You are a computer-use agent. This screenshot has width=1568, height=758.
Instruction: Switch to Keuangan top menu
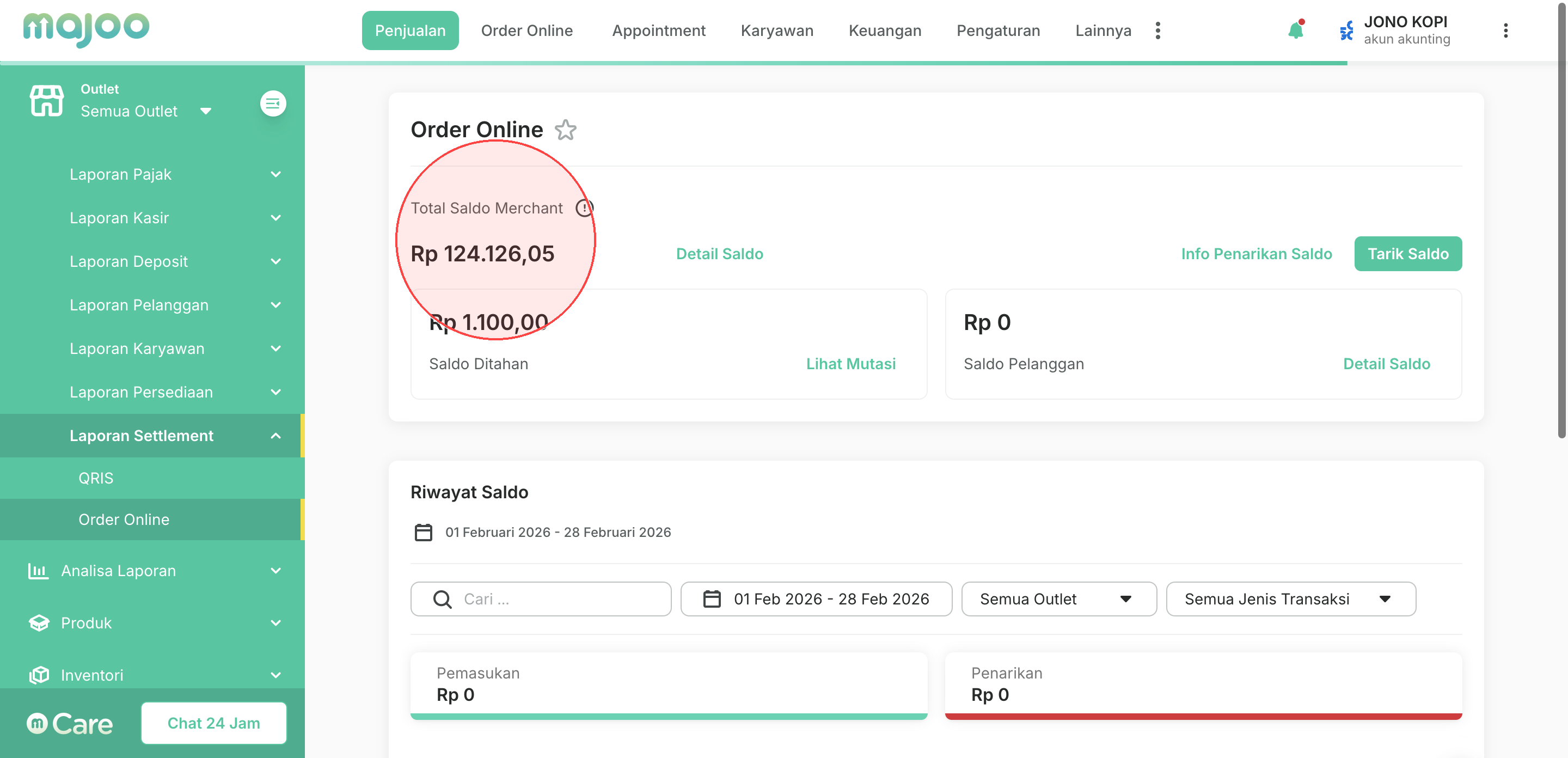[884, 30]
